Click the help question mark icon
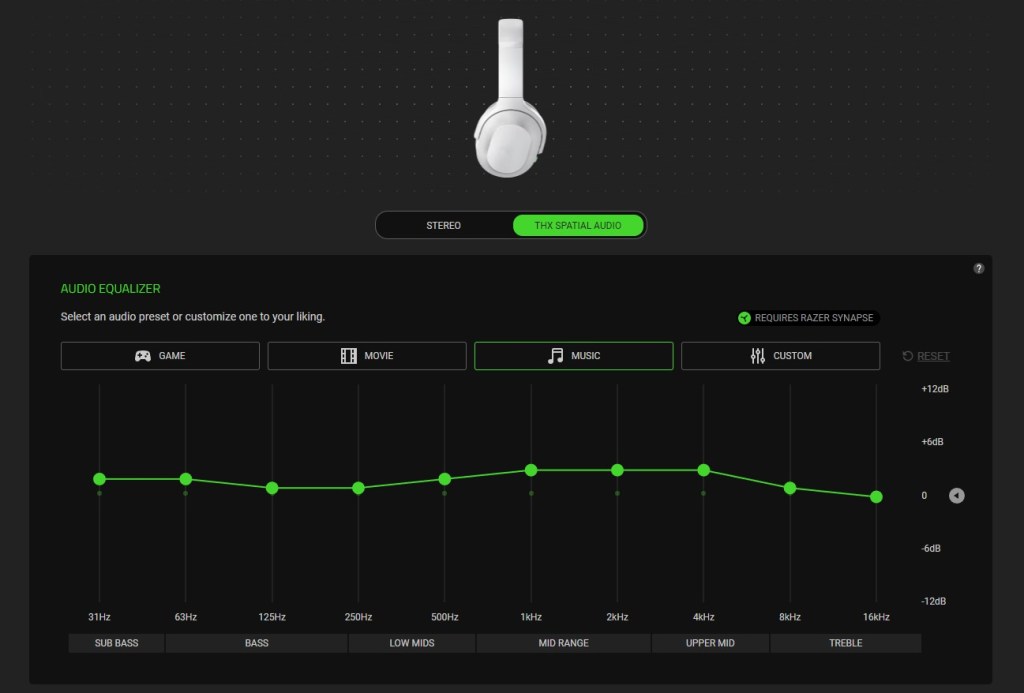 point(978,268)
